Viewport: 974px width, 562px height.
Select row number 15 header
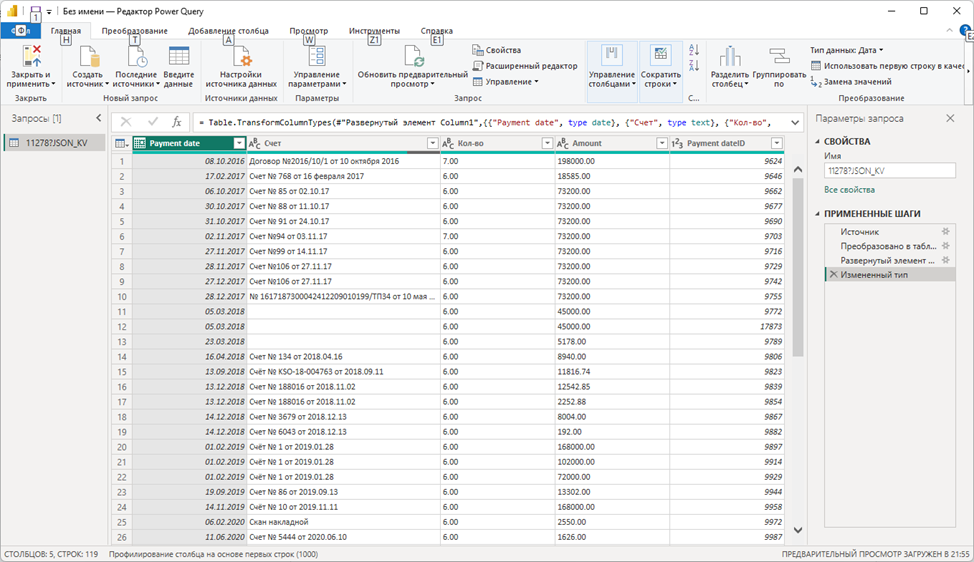coord(122,372)
